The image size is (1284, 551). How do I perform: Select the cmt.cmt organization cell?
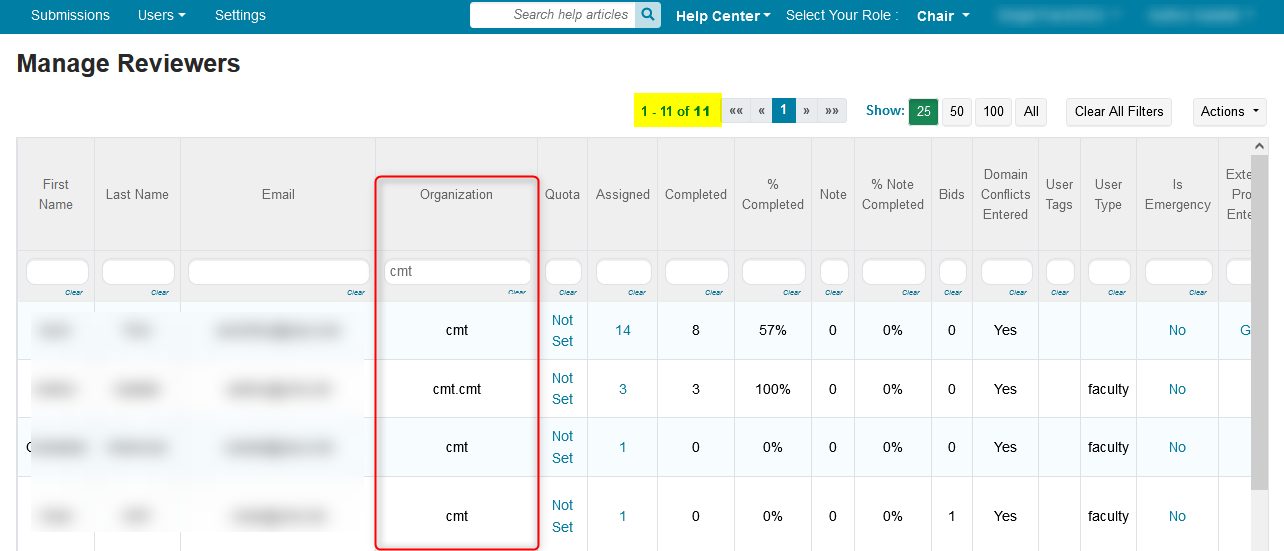[456, 389]
